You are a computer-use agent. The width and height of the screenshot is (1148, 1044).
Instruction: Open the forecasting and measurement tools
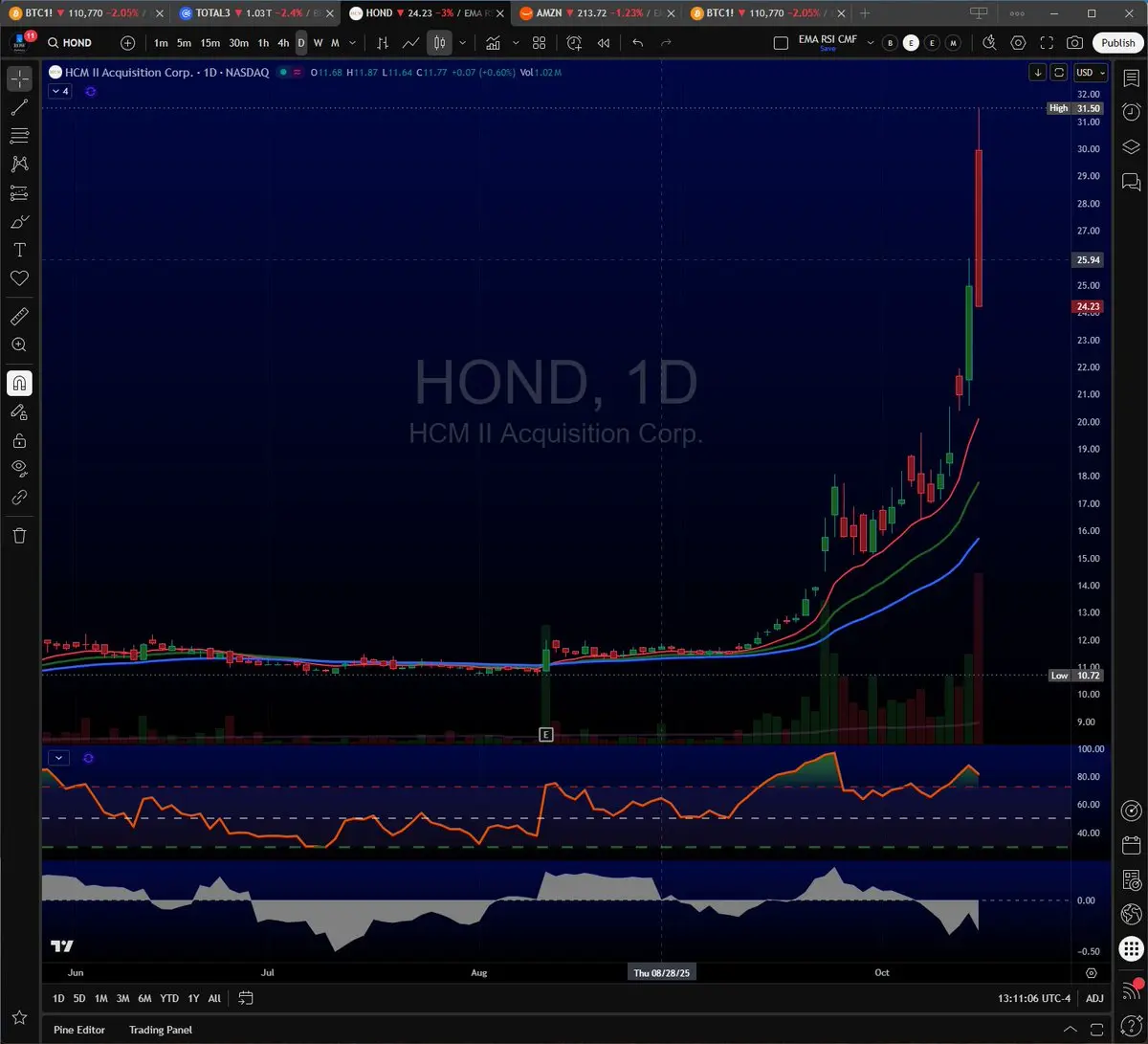[x=19, y=193]
